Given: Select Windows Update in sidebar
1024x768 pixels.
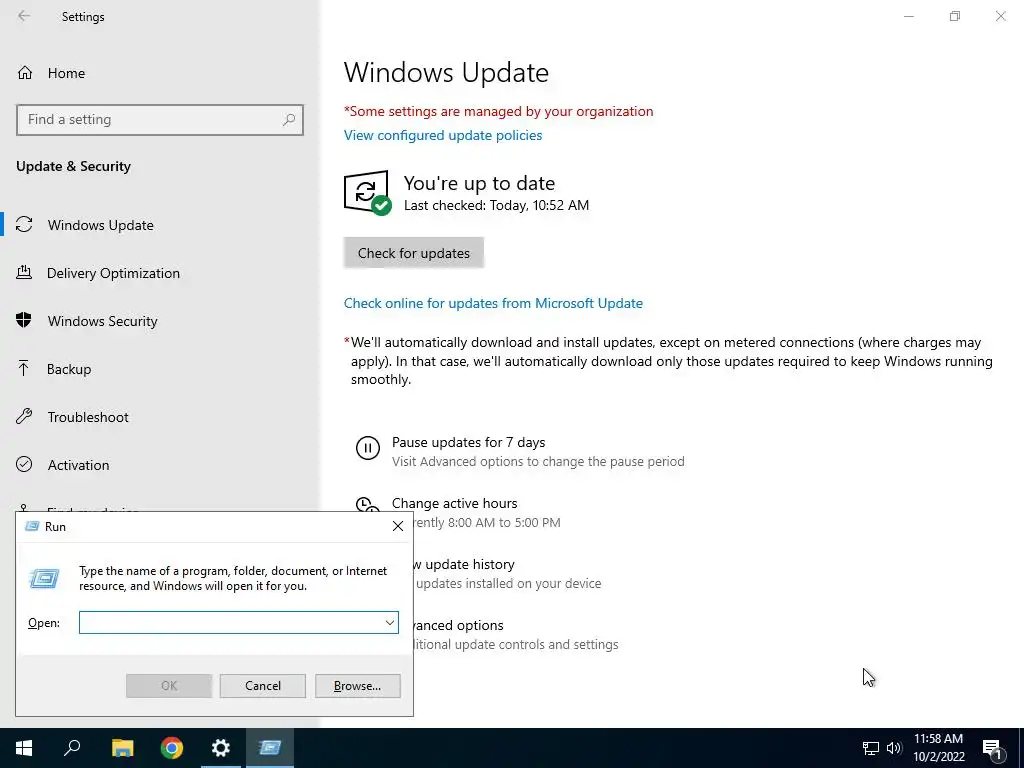Looking at the screenshot, I should point(101,225).
